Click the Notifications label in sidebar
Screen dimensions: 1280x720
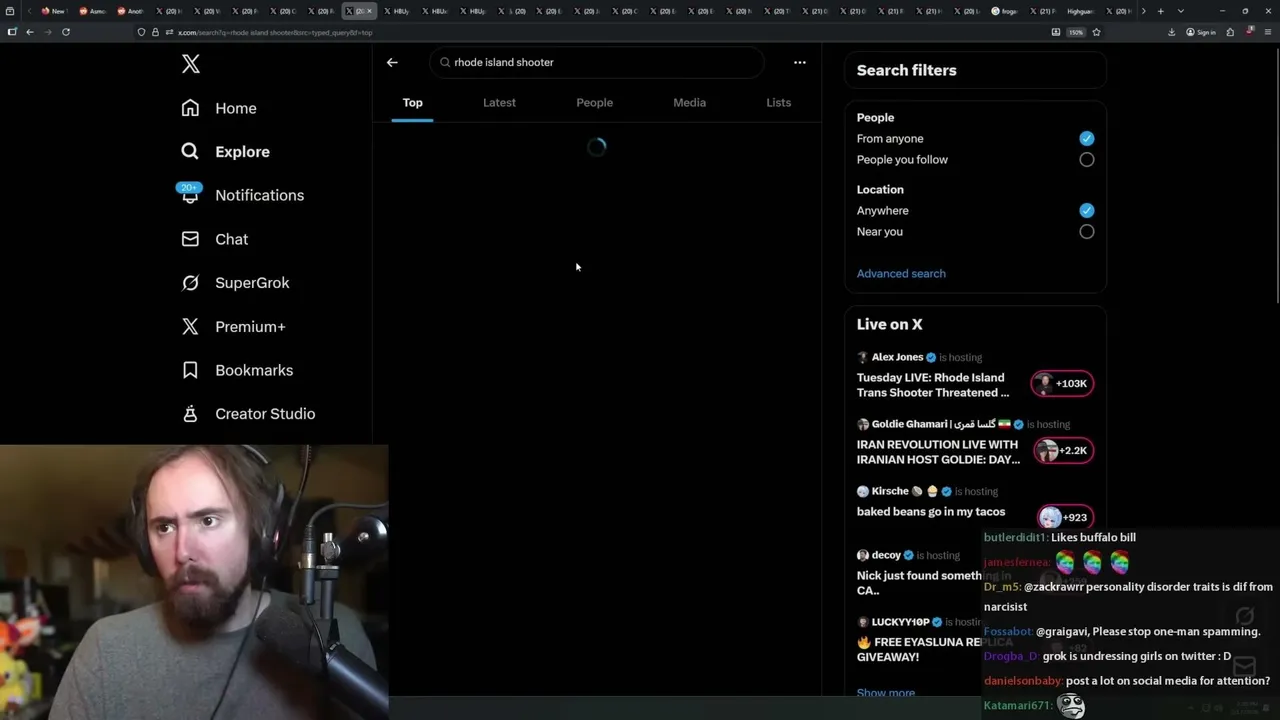point(260,195)
